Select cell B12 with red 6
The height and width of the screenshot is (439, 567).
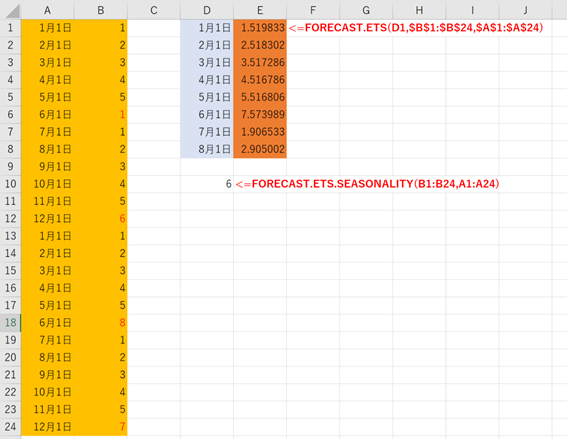(x=101, y=218)
